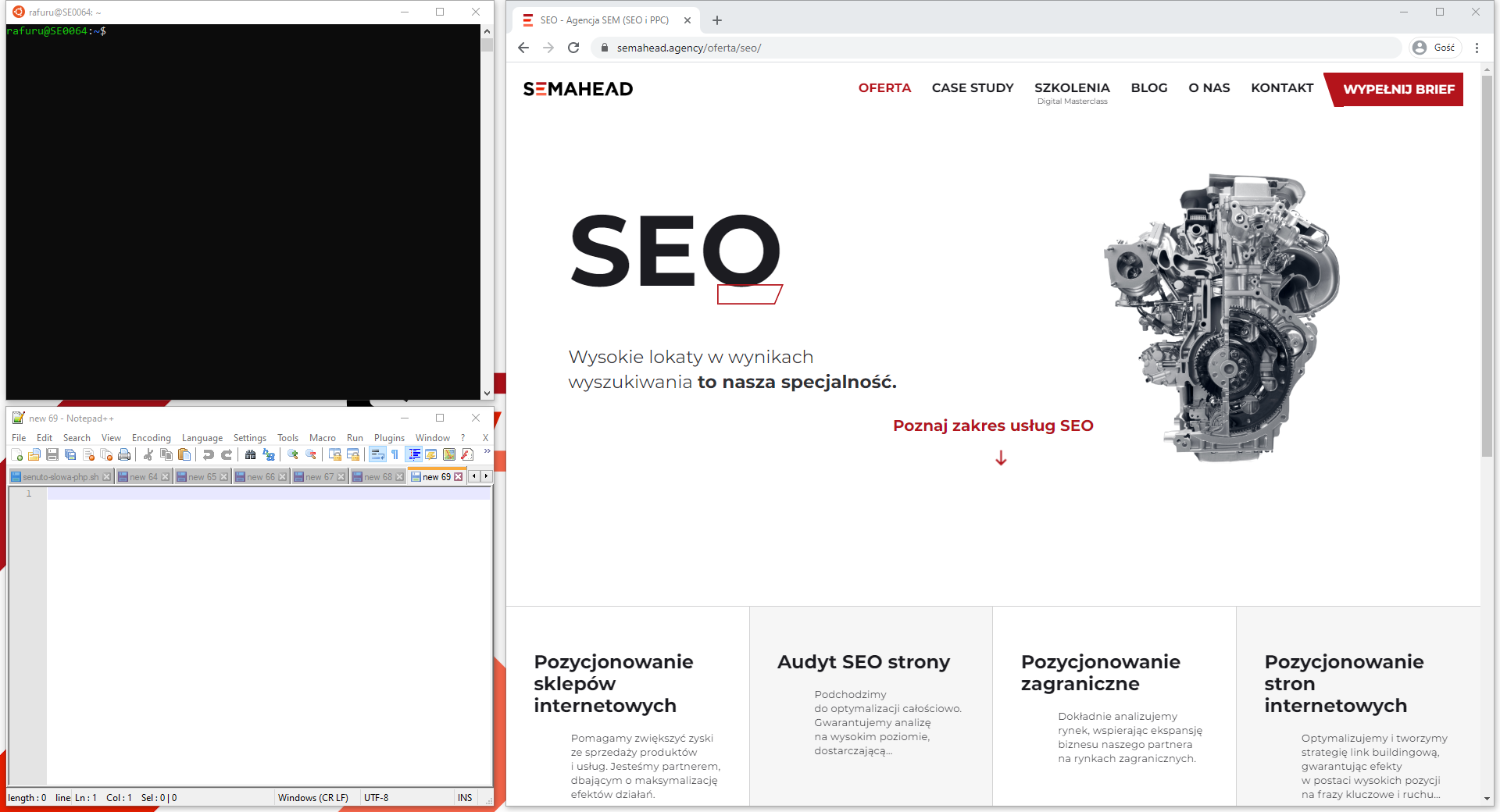Click the browser address bar
The image size is (1500, 812).
tap(996, 48)
